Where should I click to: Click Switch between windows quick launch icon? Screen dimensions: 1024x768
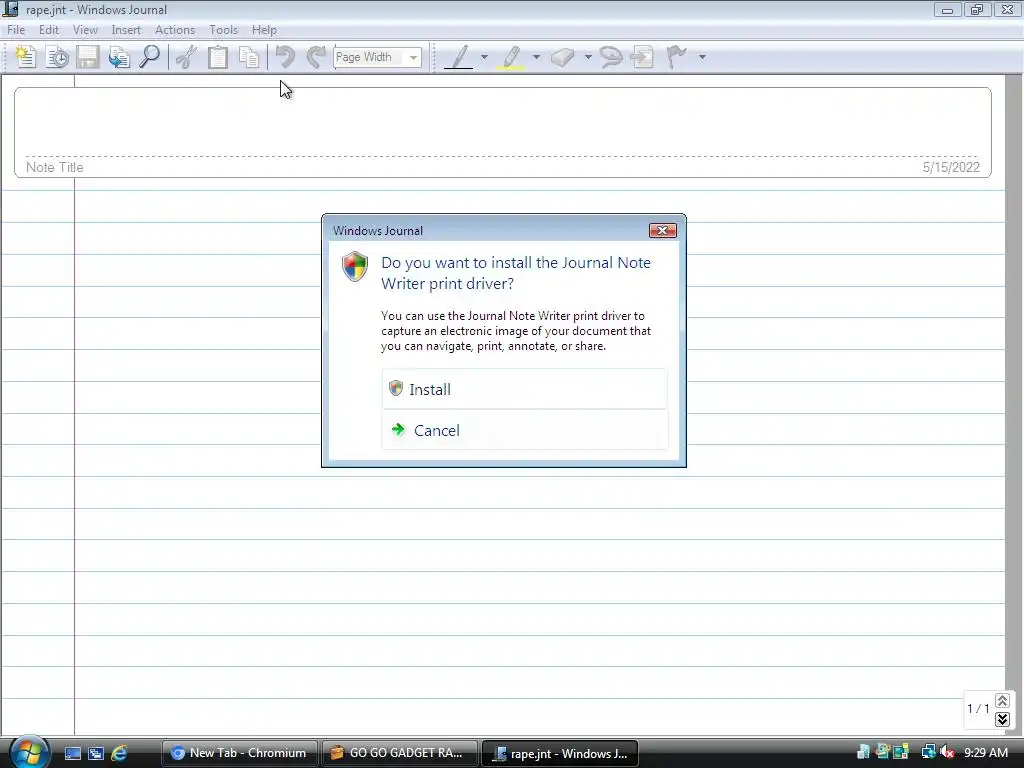[x=96, y=753]
